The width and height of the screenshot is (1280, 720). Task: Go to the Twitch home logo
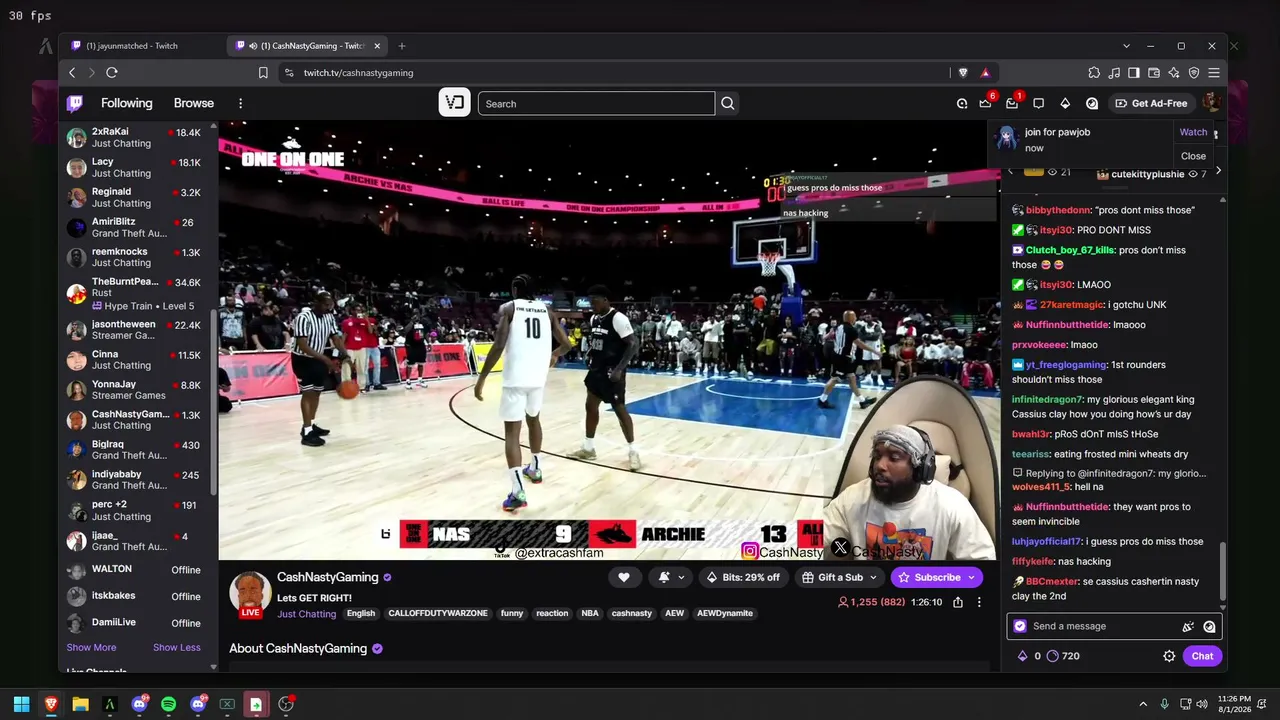point(75,103)
